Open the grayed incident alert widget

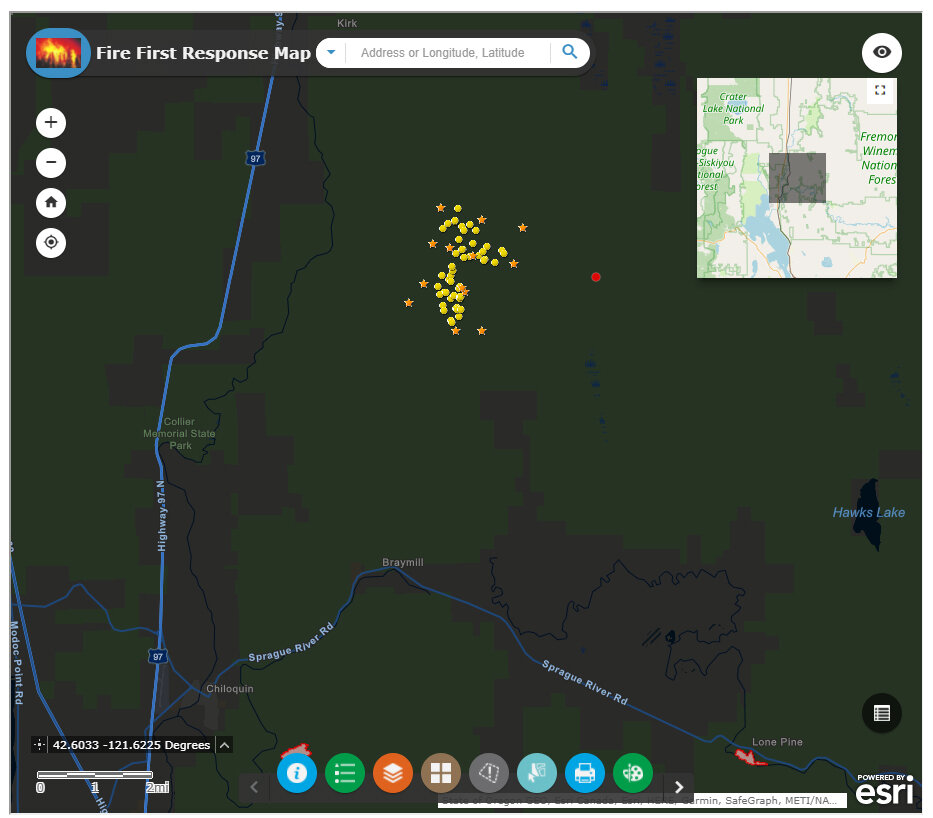[489, 773]
